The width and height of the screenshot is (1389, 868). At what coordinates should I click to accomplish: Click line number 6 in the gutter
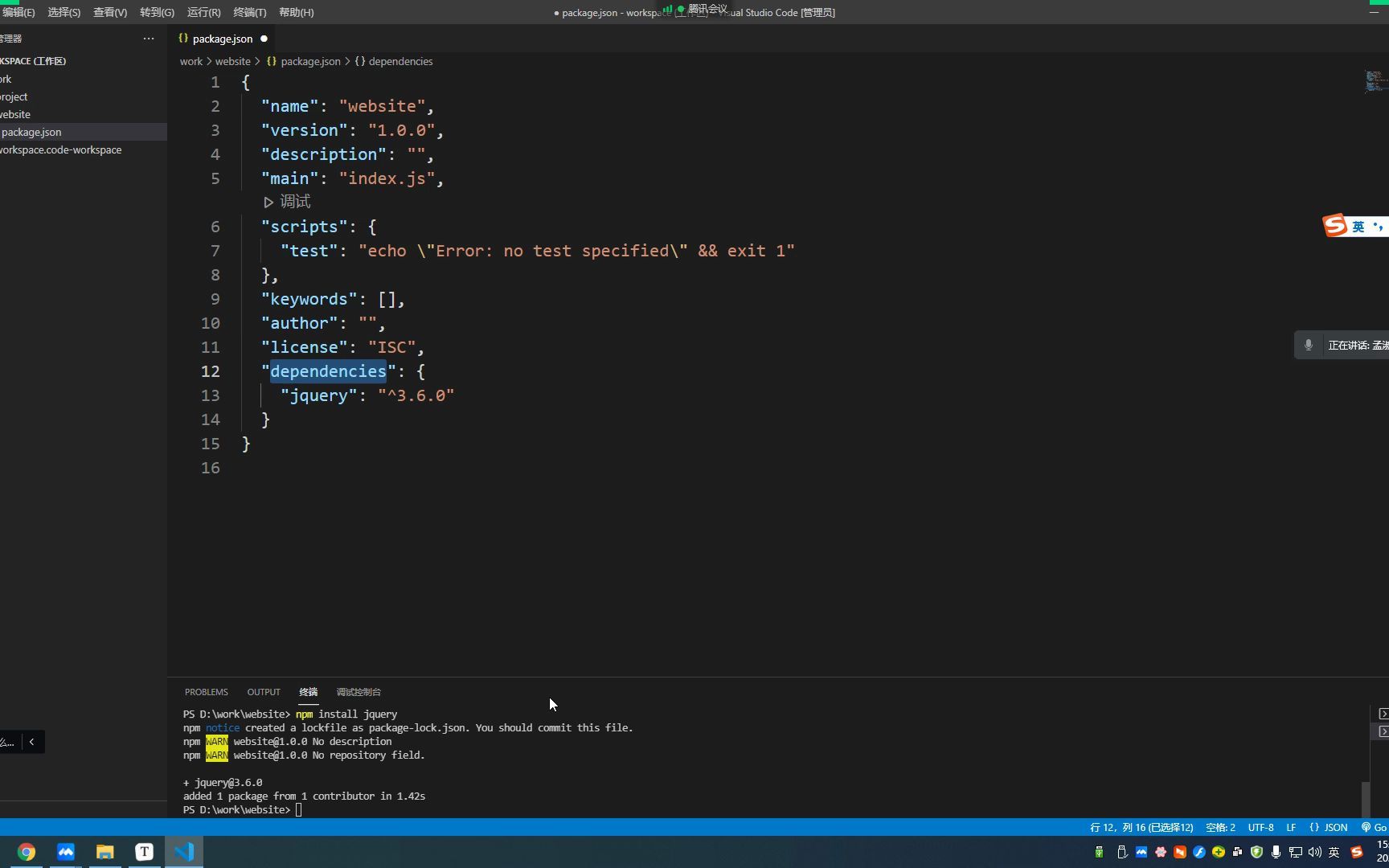pyautogui.click(x=215, y=227)
